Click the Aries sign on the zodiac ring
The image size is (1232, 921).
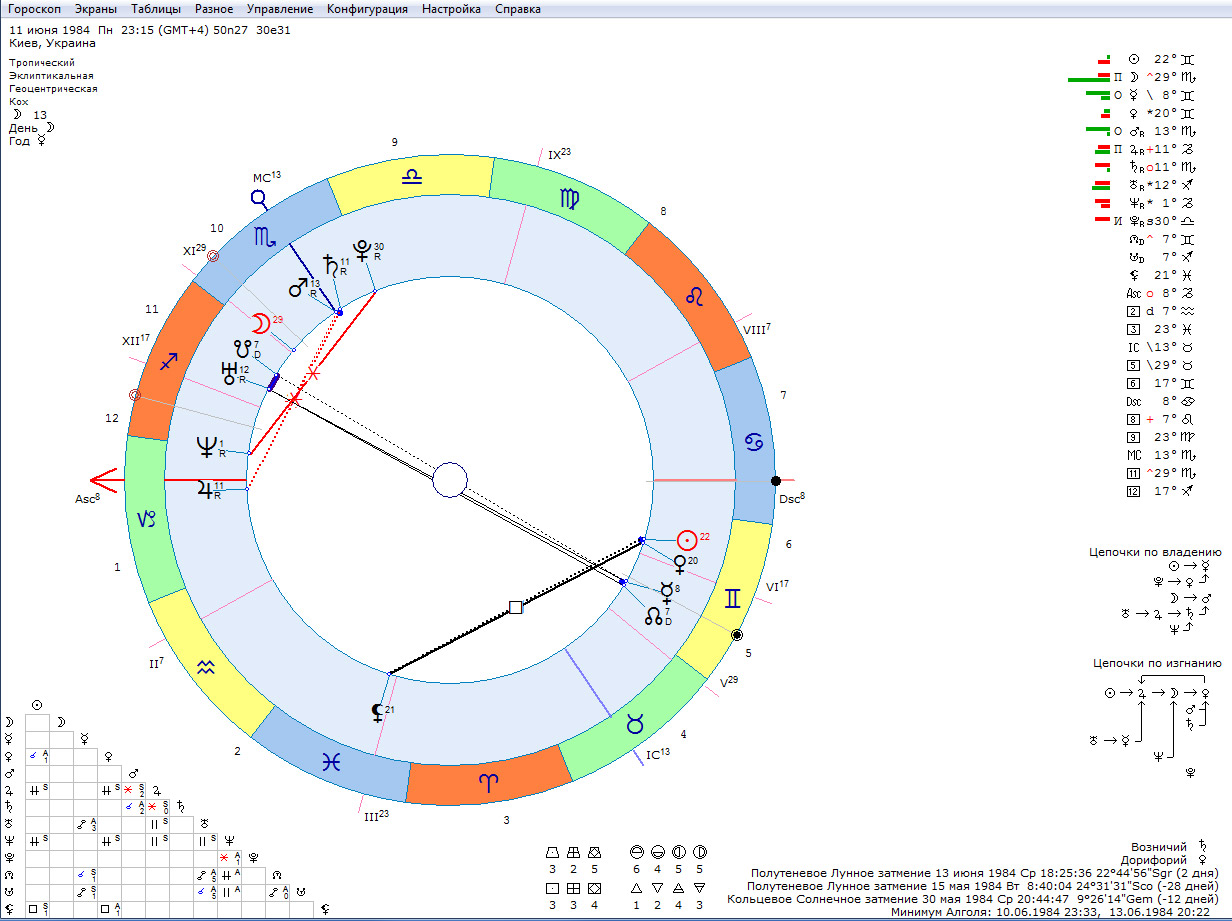click(485, 783)
